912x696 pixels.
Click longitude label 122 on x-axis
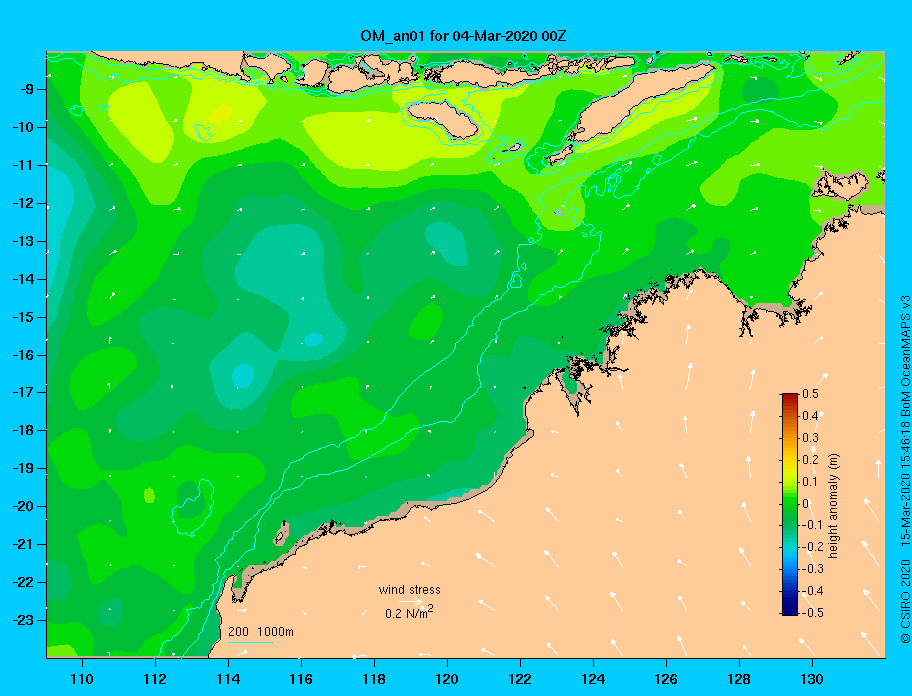click(520, 679)
